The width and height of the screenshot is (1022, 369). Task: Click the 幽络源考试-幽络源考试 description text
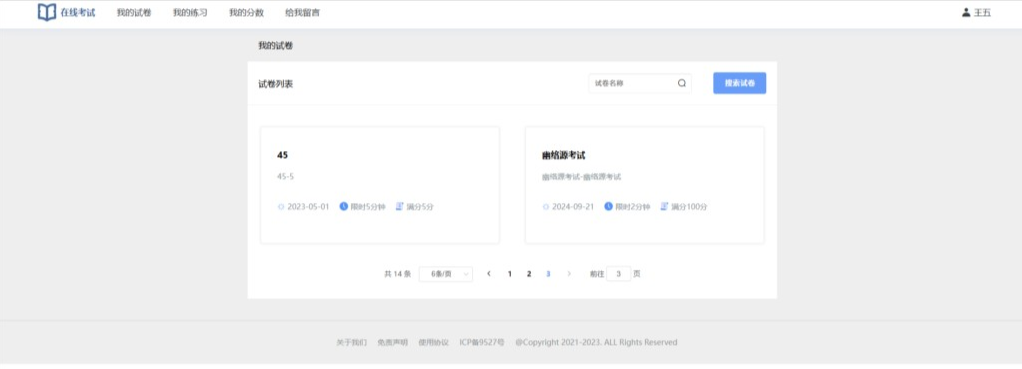[x=581, y=177]
